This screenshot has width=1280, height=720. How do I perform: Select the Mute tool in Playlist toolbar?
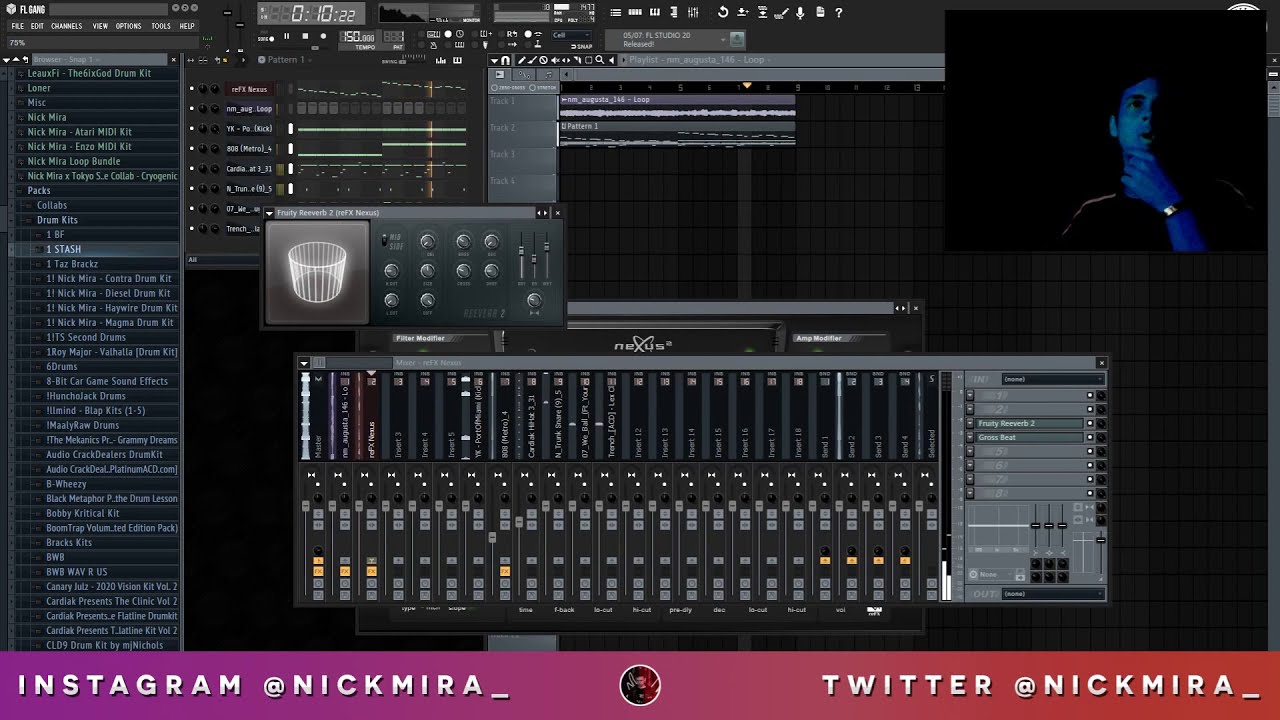[x=554, y=60]
